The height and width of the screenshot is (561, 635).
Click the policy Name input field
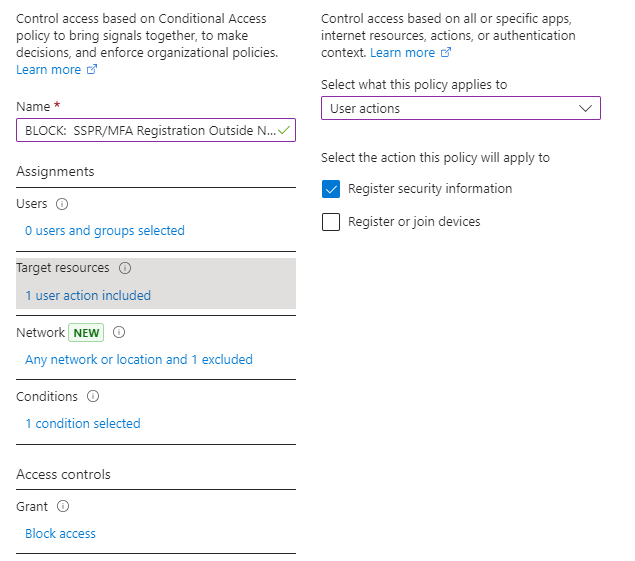[x=156, y=130]
